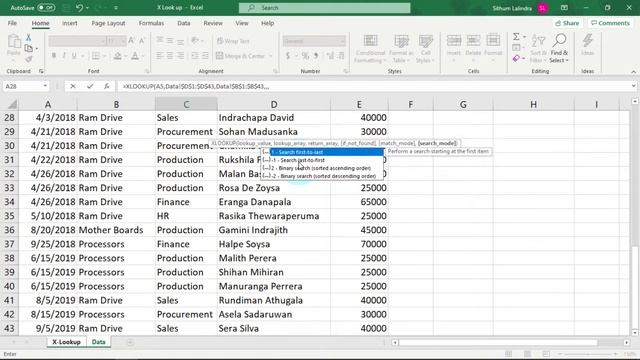The image size is (640, 360).
Task: Open the View tab
Action: (x=242, y=23)
